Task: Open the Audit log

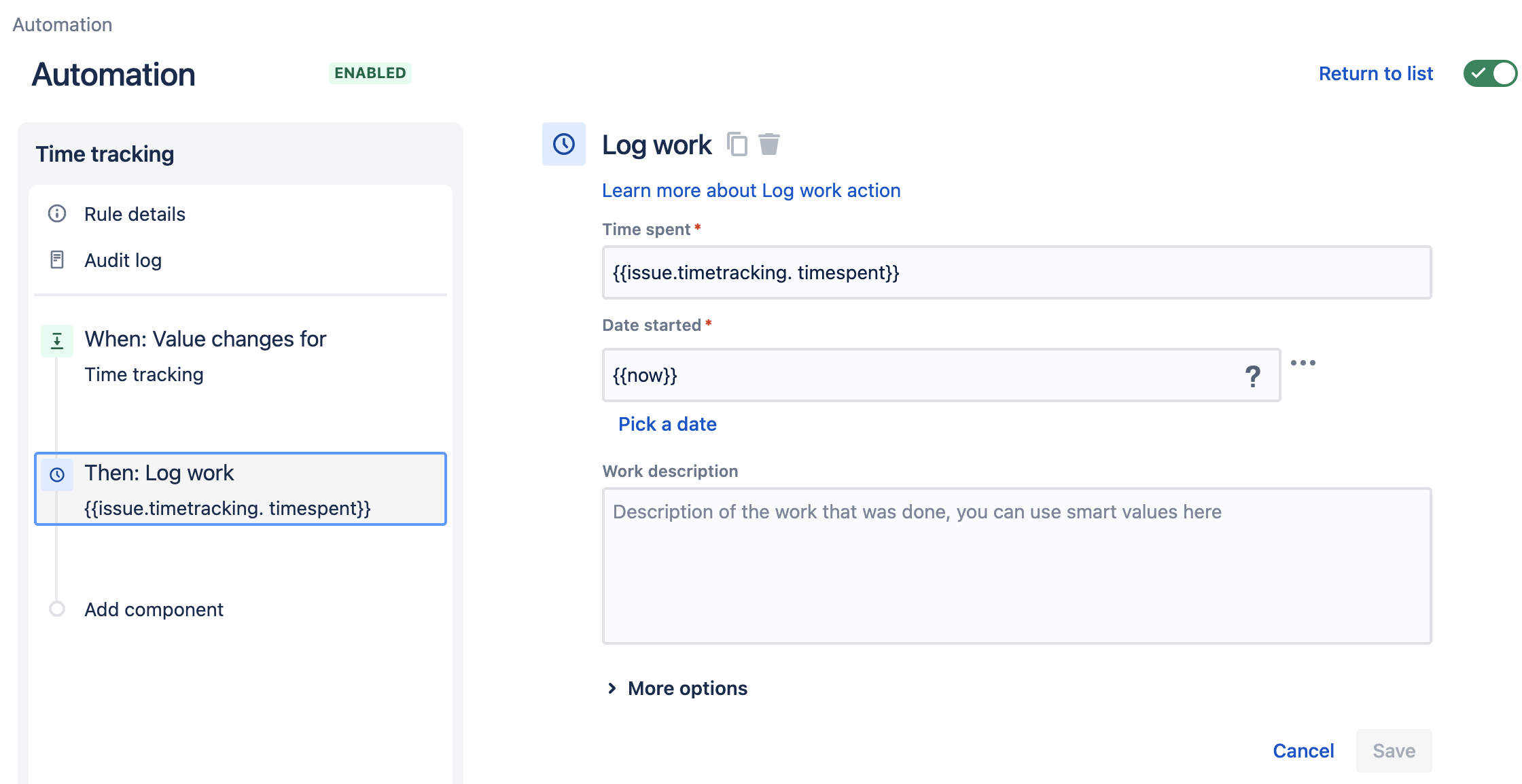Action: 123,260
